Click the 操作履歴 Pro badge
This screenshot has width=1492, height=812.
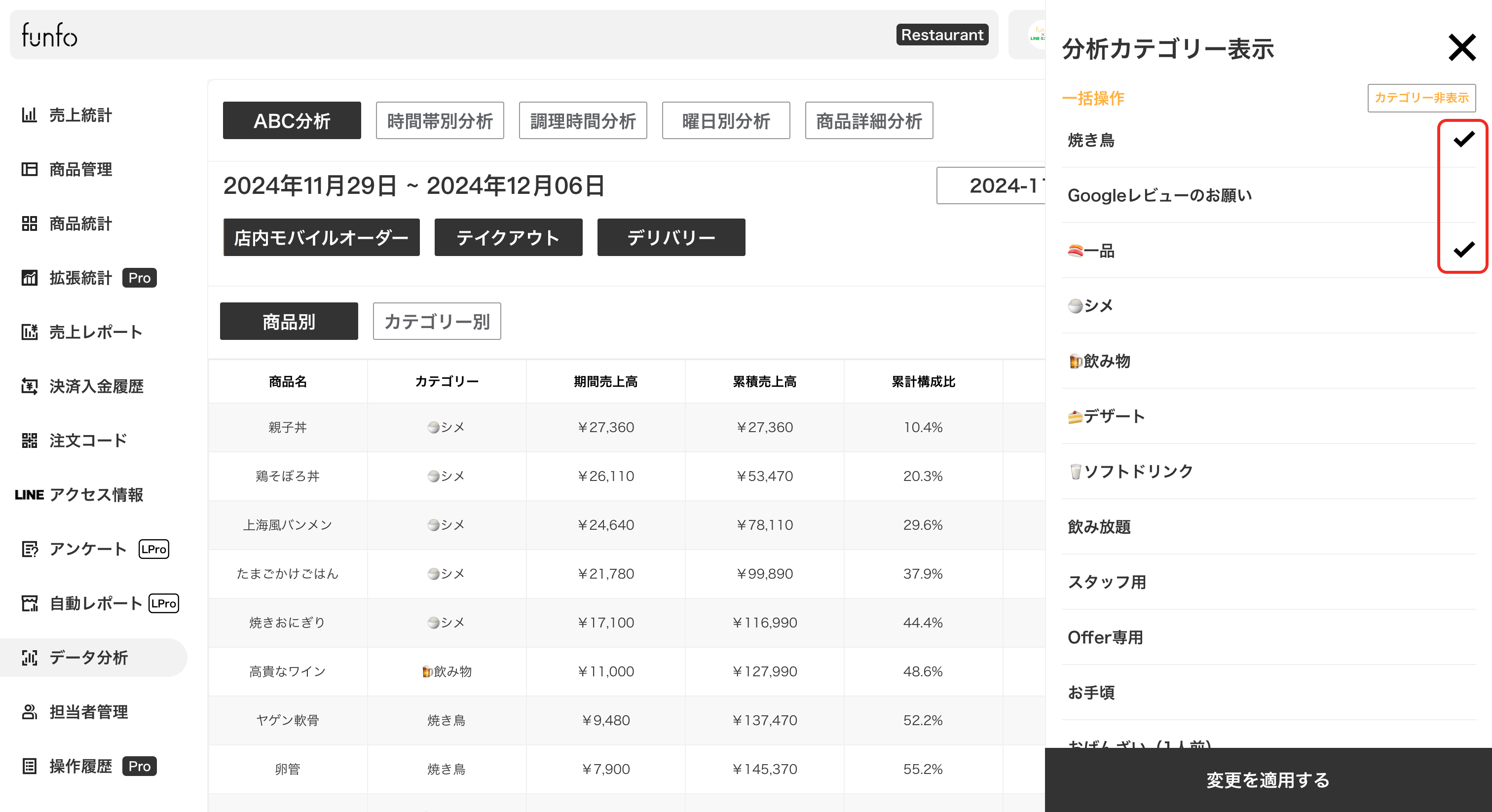[x=140, y=766]
